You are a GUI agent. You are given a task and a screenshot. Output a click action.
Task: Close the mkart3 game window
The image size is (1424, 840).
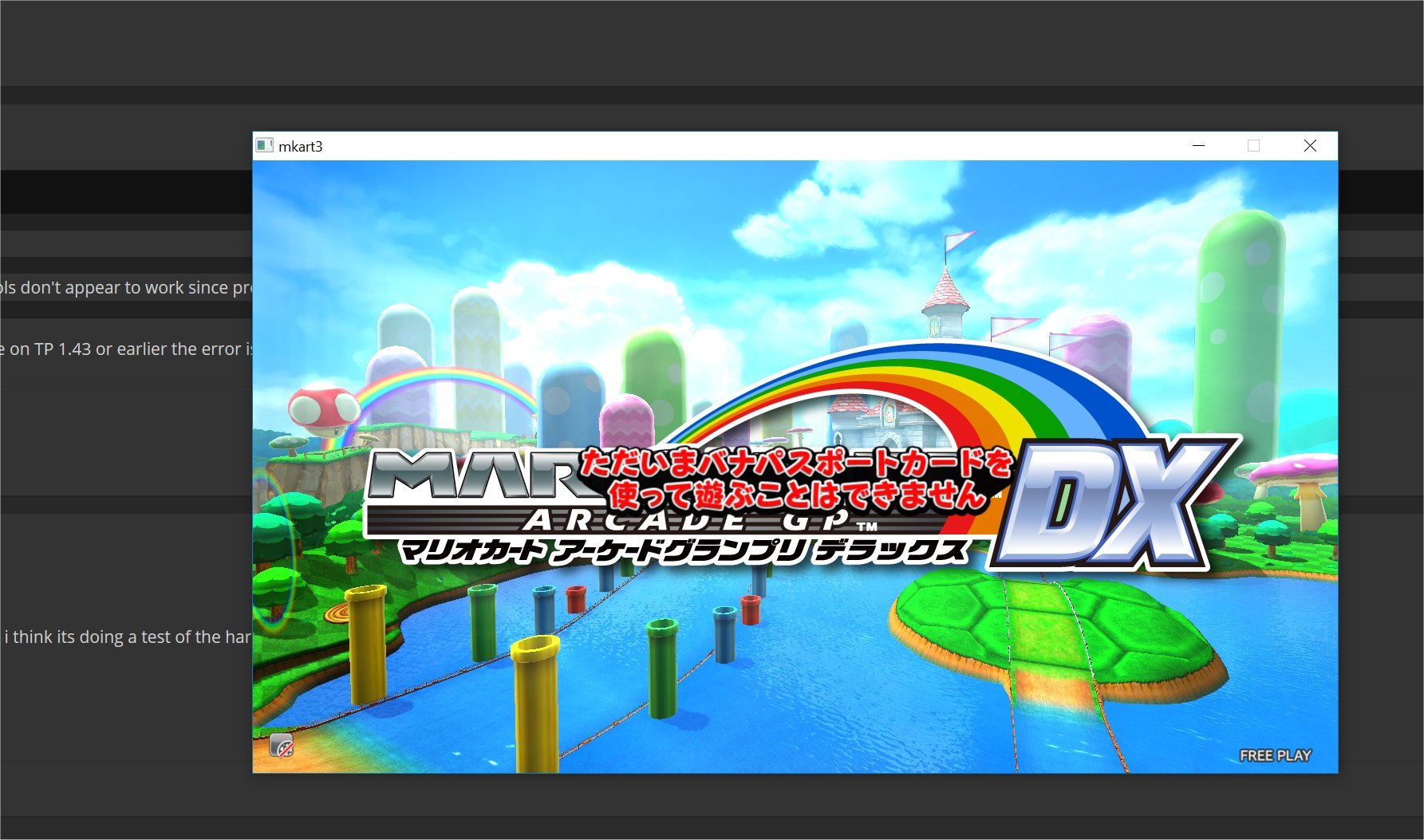(1310, 146)
